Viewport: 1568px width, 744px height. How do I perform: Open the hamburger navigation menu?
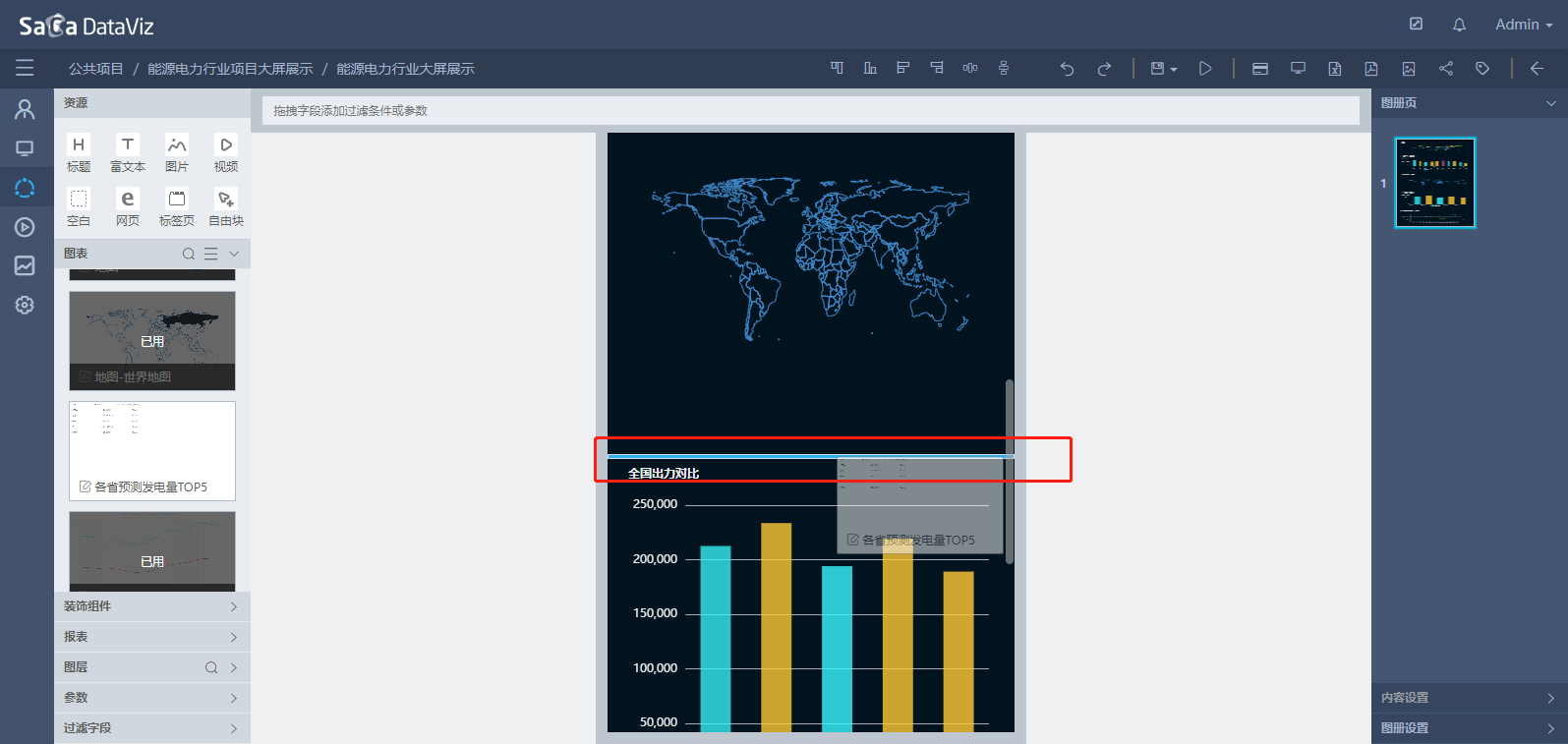click(x=25, y=68)
